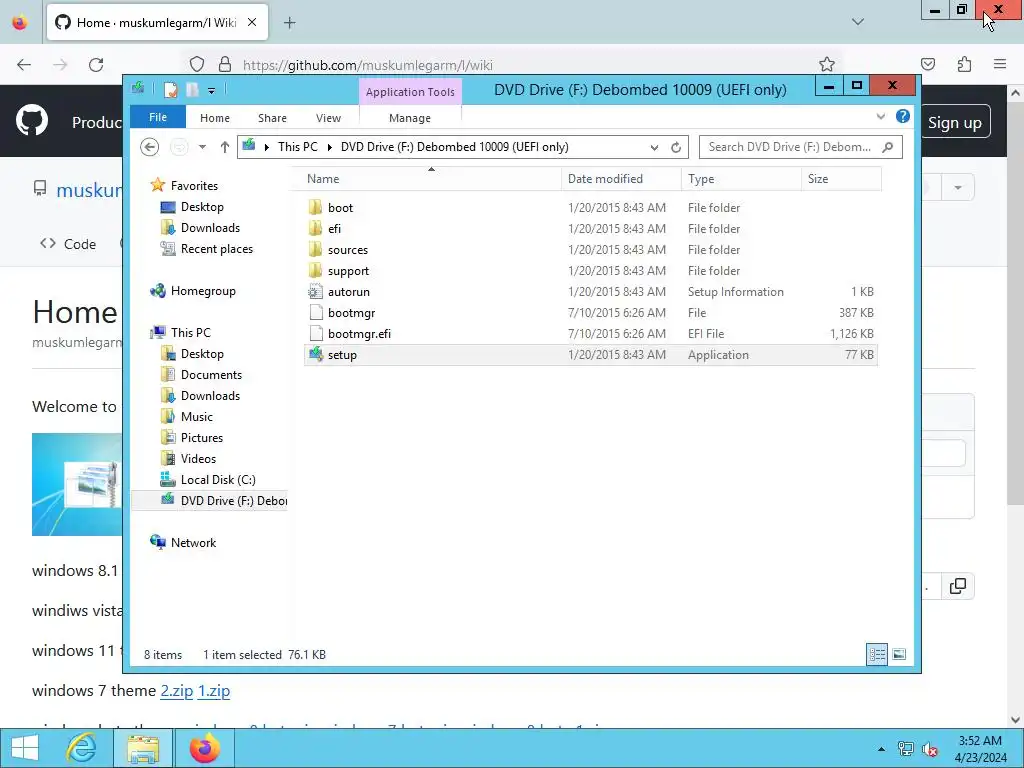This screenshot has height=768, width=1024.
Task: Open Firefox extensions puzzle icon
Action: (964, 65)
